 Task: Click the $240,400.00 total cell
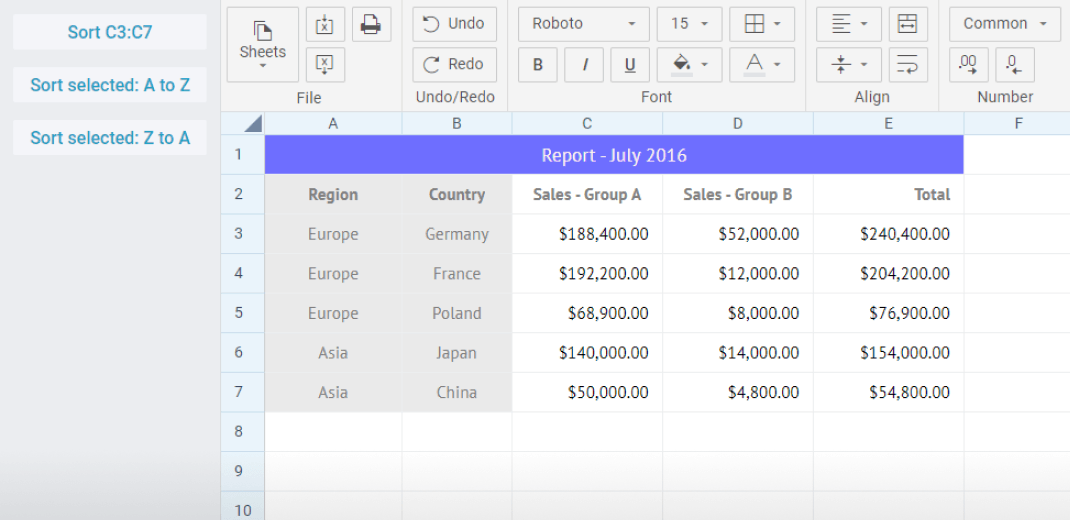[x=888, y=234]
